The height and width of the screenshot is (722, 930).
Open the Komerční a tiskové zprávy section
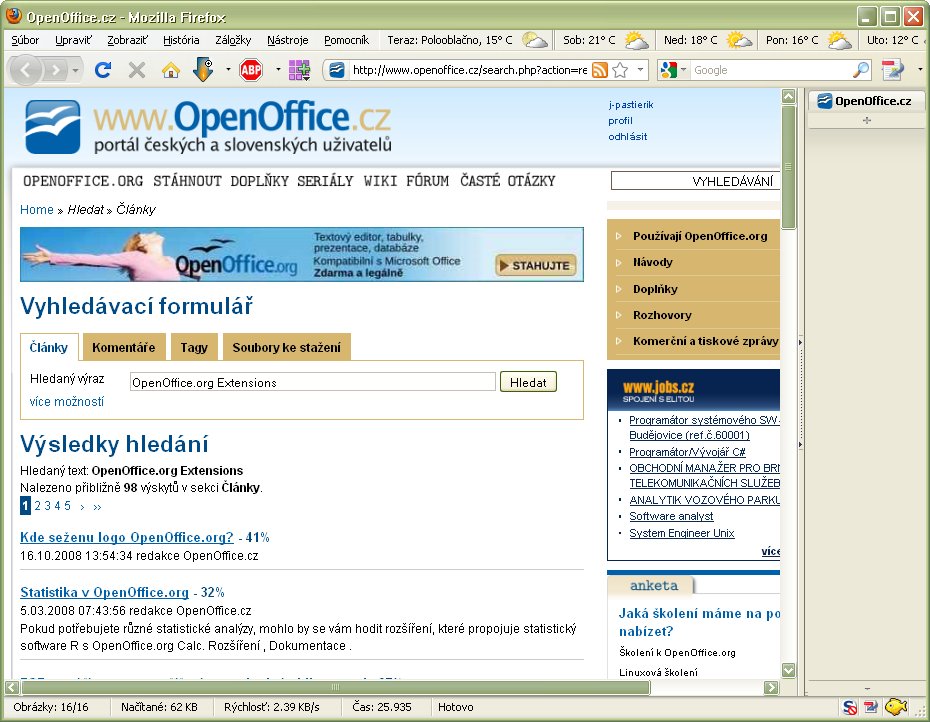(x=705, y=341)
